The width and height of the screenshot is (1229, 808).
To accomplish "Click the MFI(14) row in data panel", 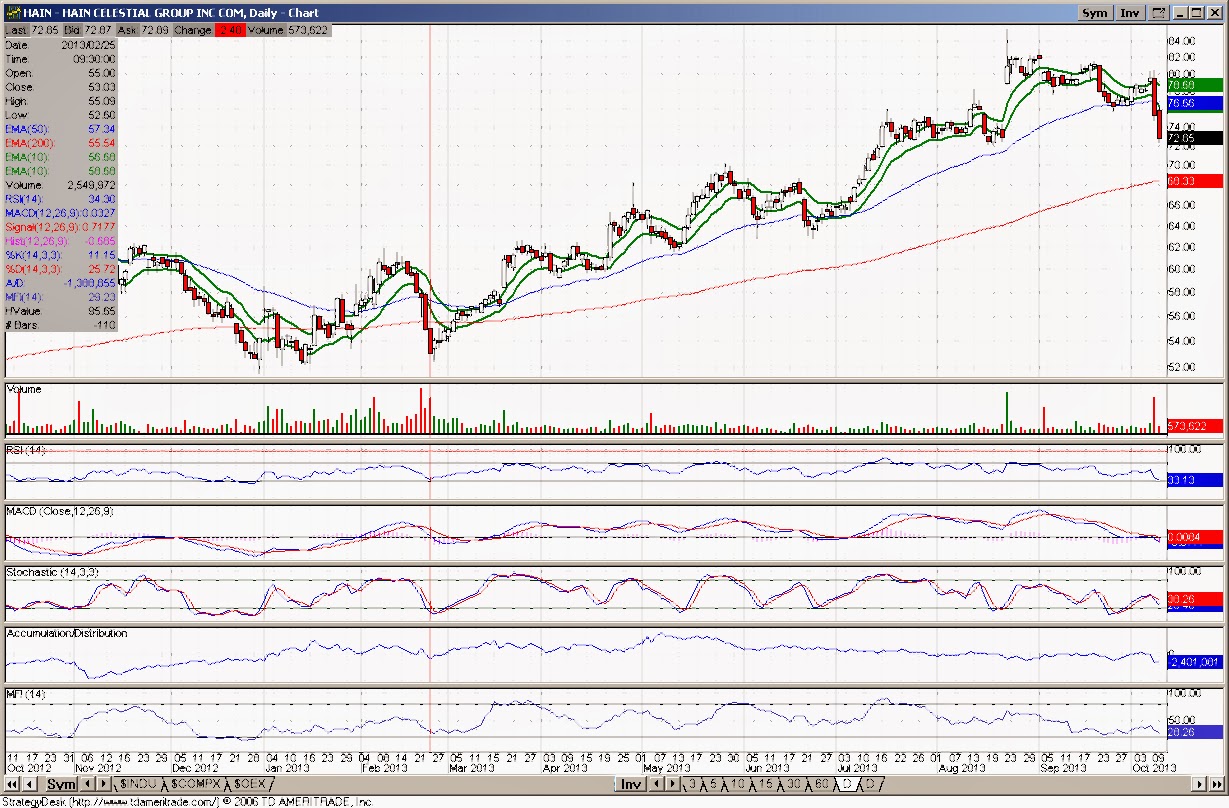I will (60, 297).
